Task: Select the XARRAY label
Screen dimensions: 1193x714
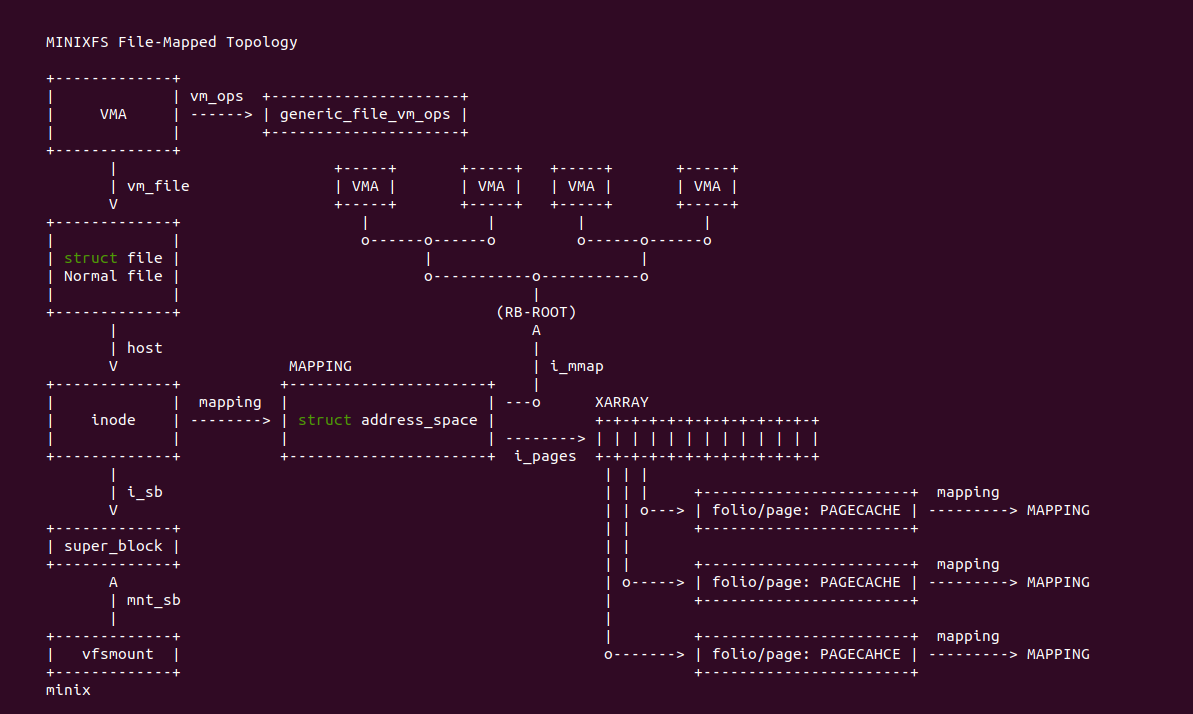Action: click(x=622, y=402)
